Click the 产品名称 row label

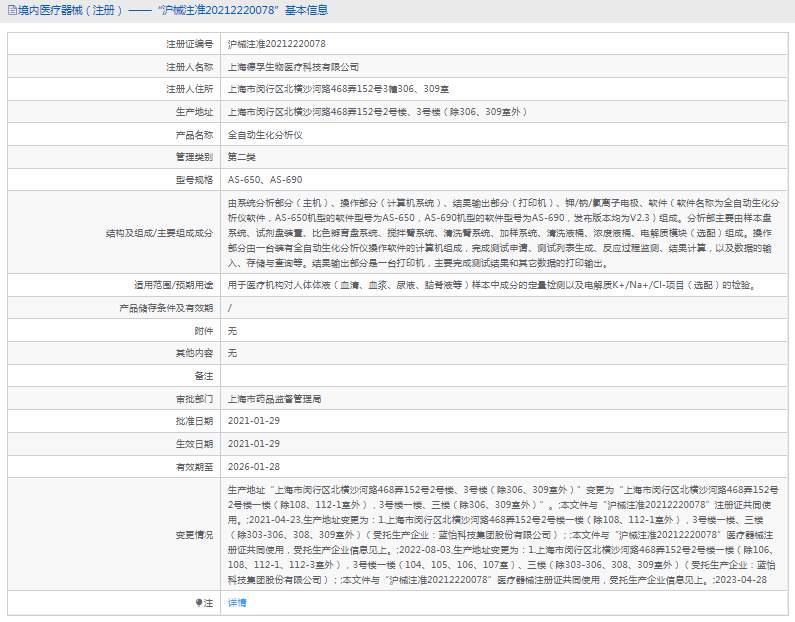(x=195, y=135)
